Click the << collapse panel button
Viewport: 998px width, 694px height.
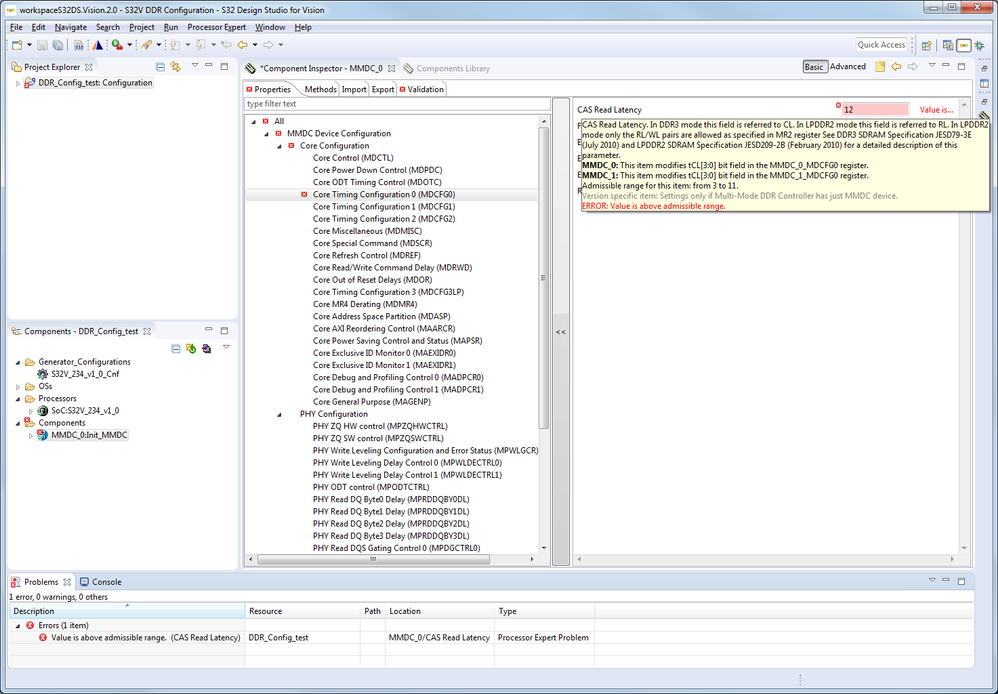(x=561, y=332)
